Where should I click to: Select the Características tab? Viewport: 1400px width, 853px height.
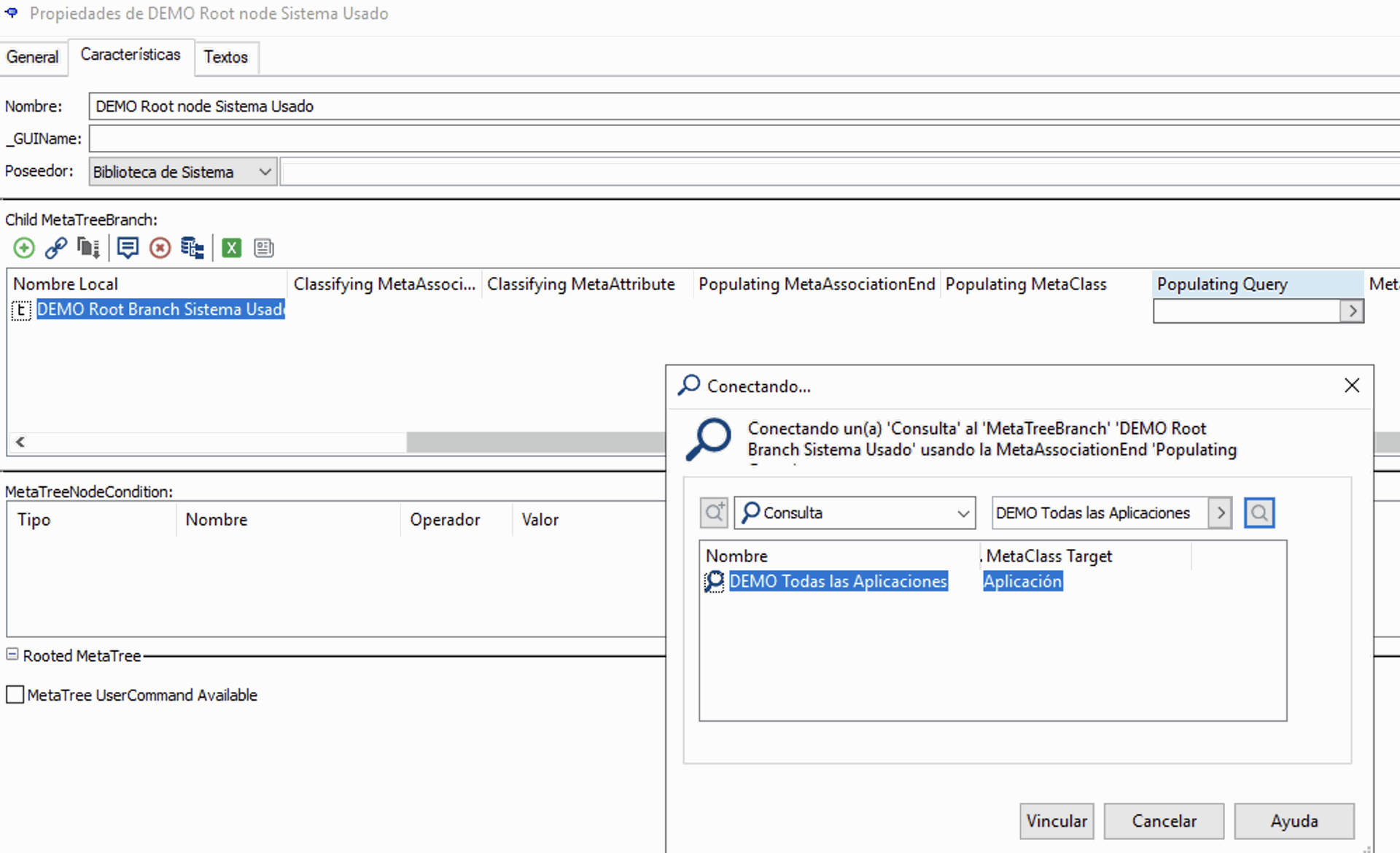click(131, 55)
